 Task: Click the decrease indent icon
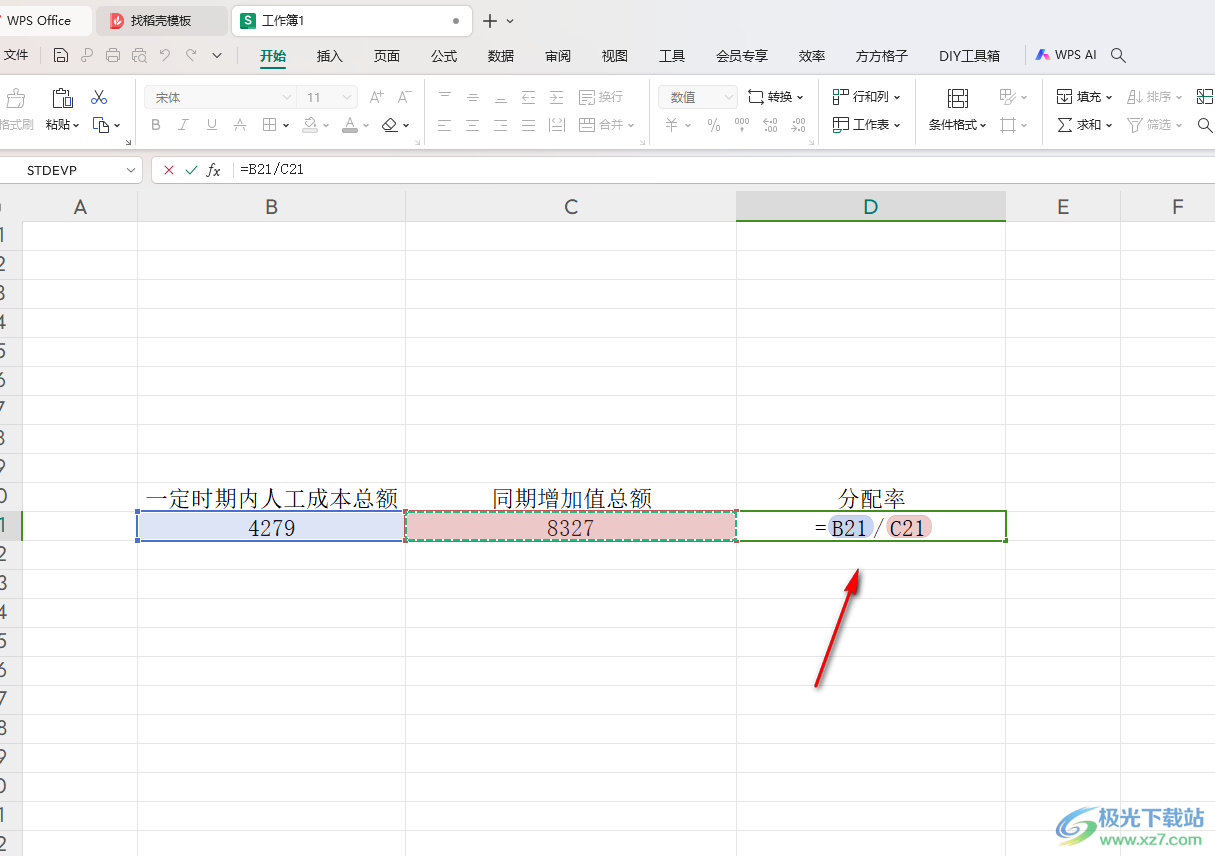(x=529, y=97)
